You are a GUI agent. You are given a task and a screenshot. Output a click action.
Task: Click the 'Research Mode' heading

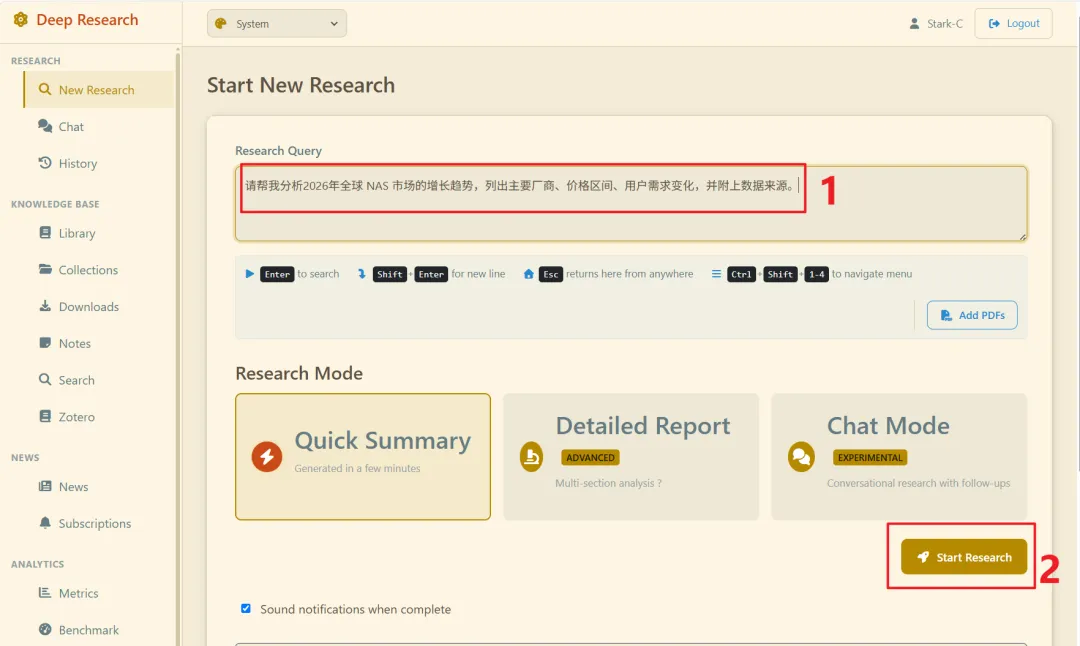(x=299, y=373)
